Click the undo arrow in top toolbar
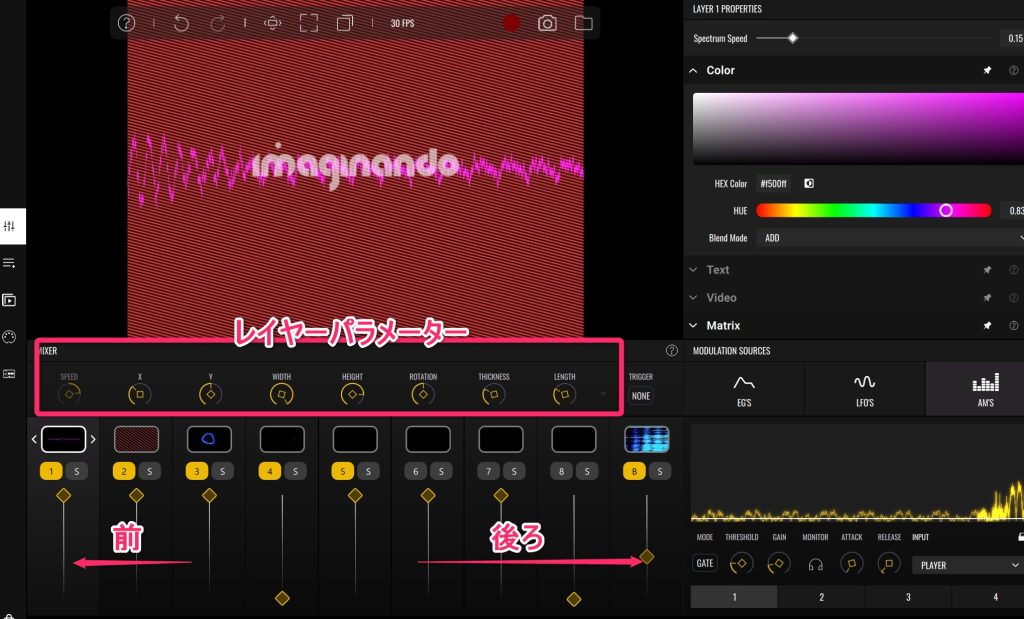Viewport: 1024px width, 619px height. 181,23
